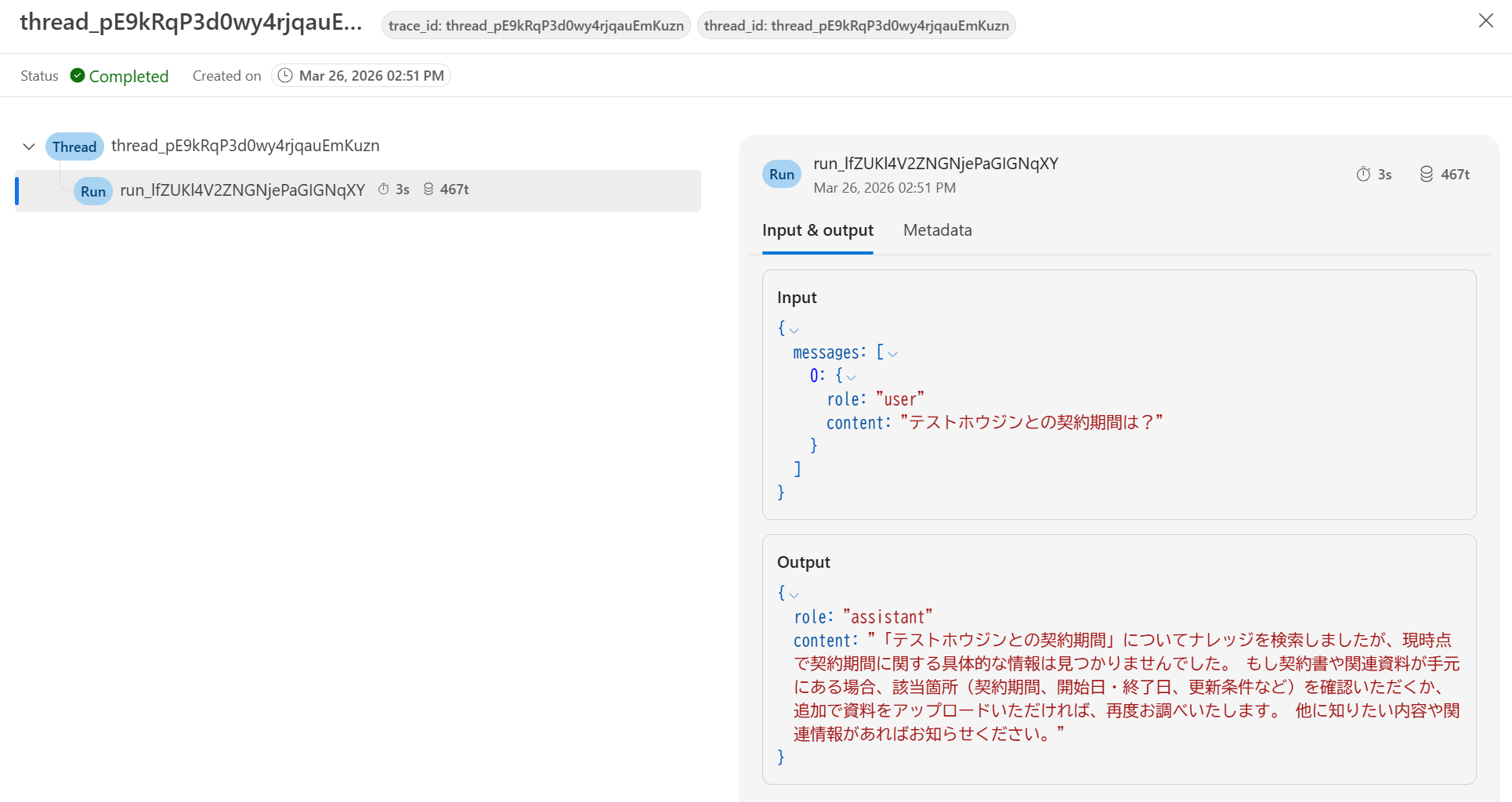Viewport: 1512px width, 802px height.
Task: Click the token icon beside 467t in the detail header
Action: pyautogui.click(x=1427, y=174)
